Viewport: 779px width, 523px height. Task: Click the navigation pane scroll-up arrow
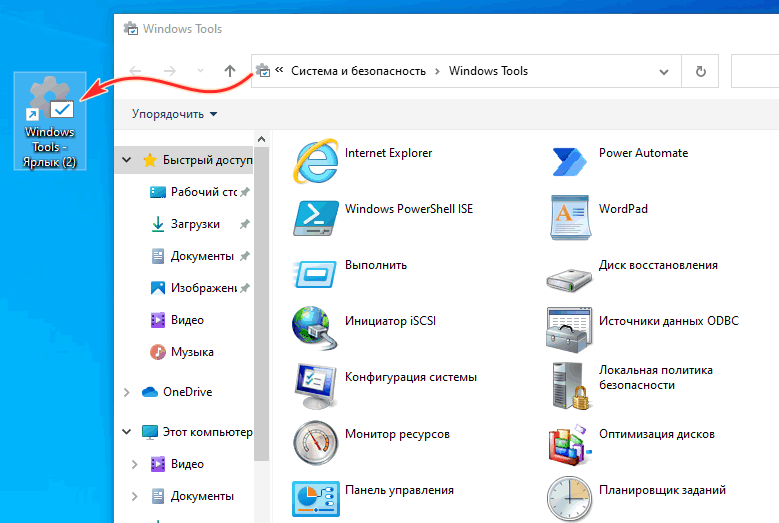click(261, 140)
